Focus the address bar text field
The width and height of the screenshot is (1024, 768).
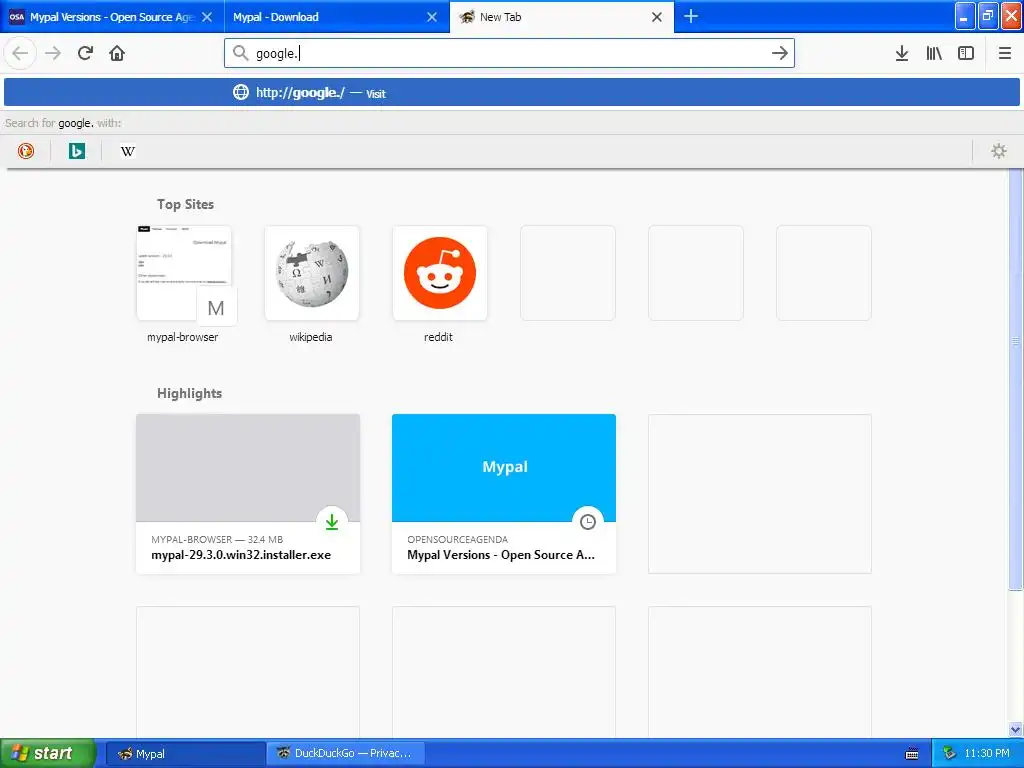pyautogui.click(x=509, y=53)
